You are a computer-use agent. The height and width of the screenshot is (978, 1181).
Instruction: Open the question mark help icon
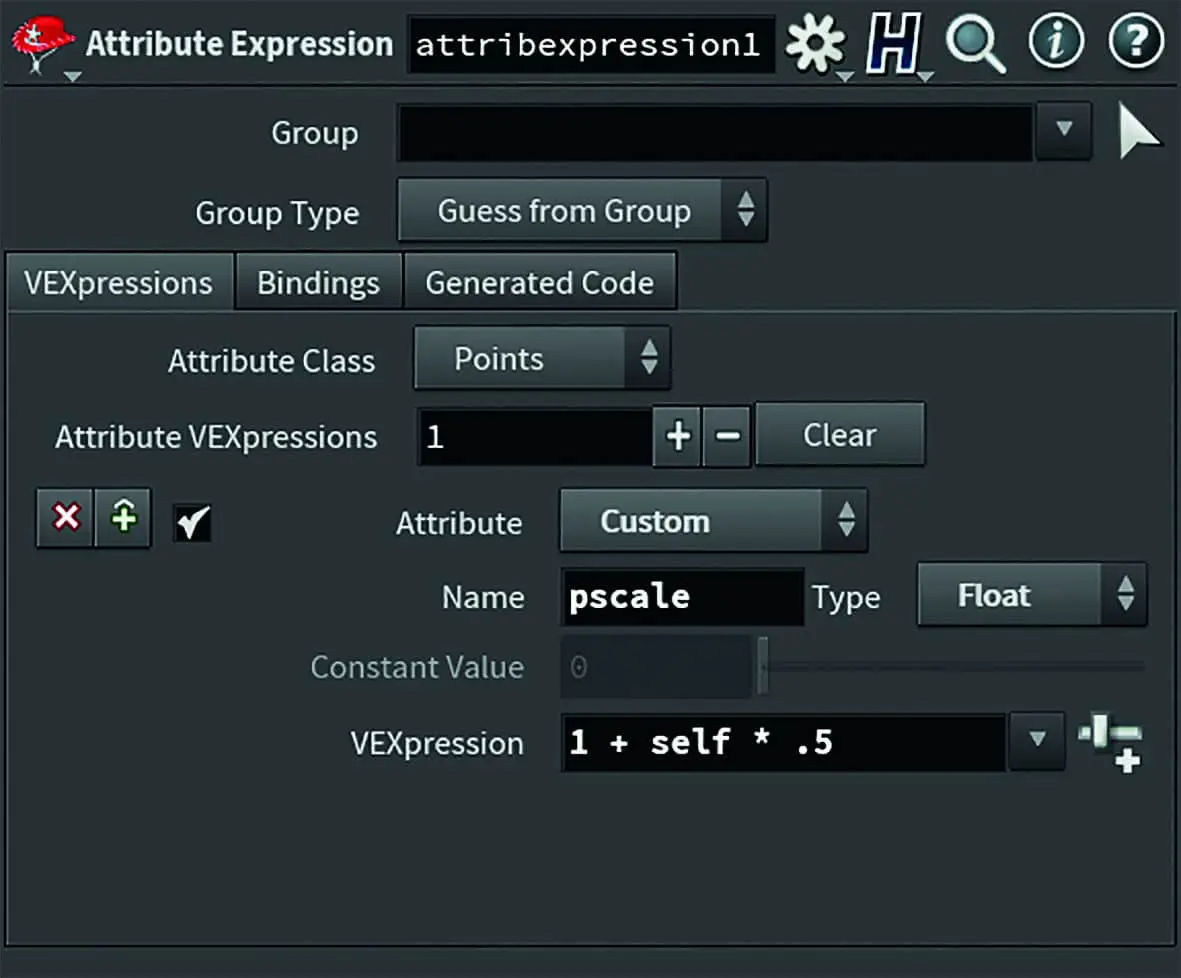click(x=1136, y=44)
